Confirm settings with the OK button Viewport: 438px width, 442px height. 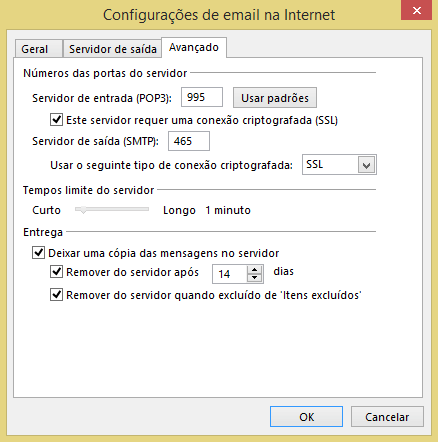(306, 417)
